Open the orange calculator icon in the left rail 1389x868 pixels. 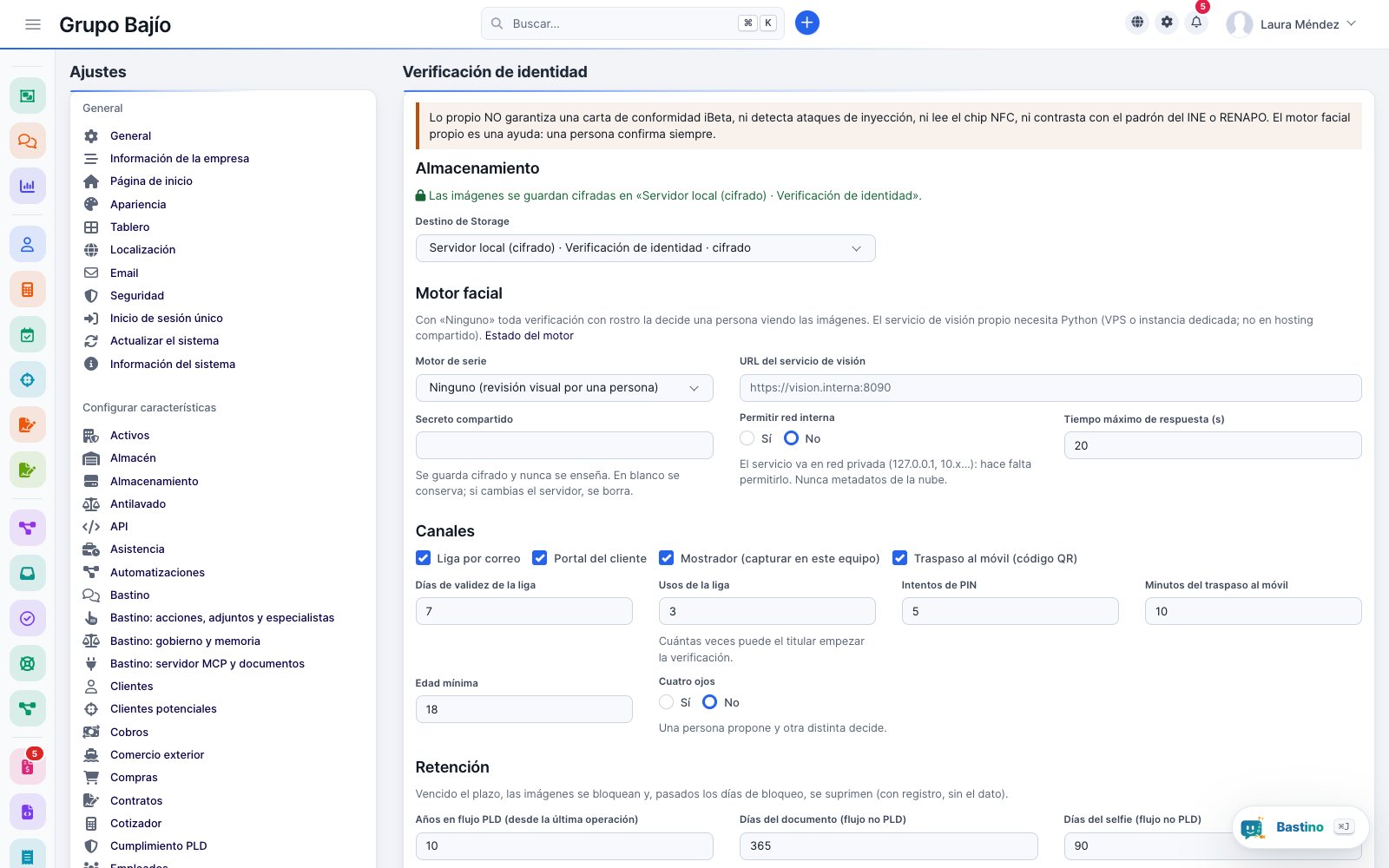pyautogui.click(x=28, y=289)
